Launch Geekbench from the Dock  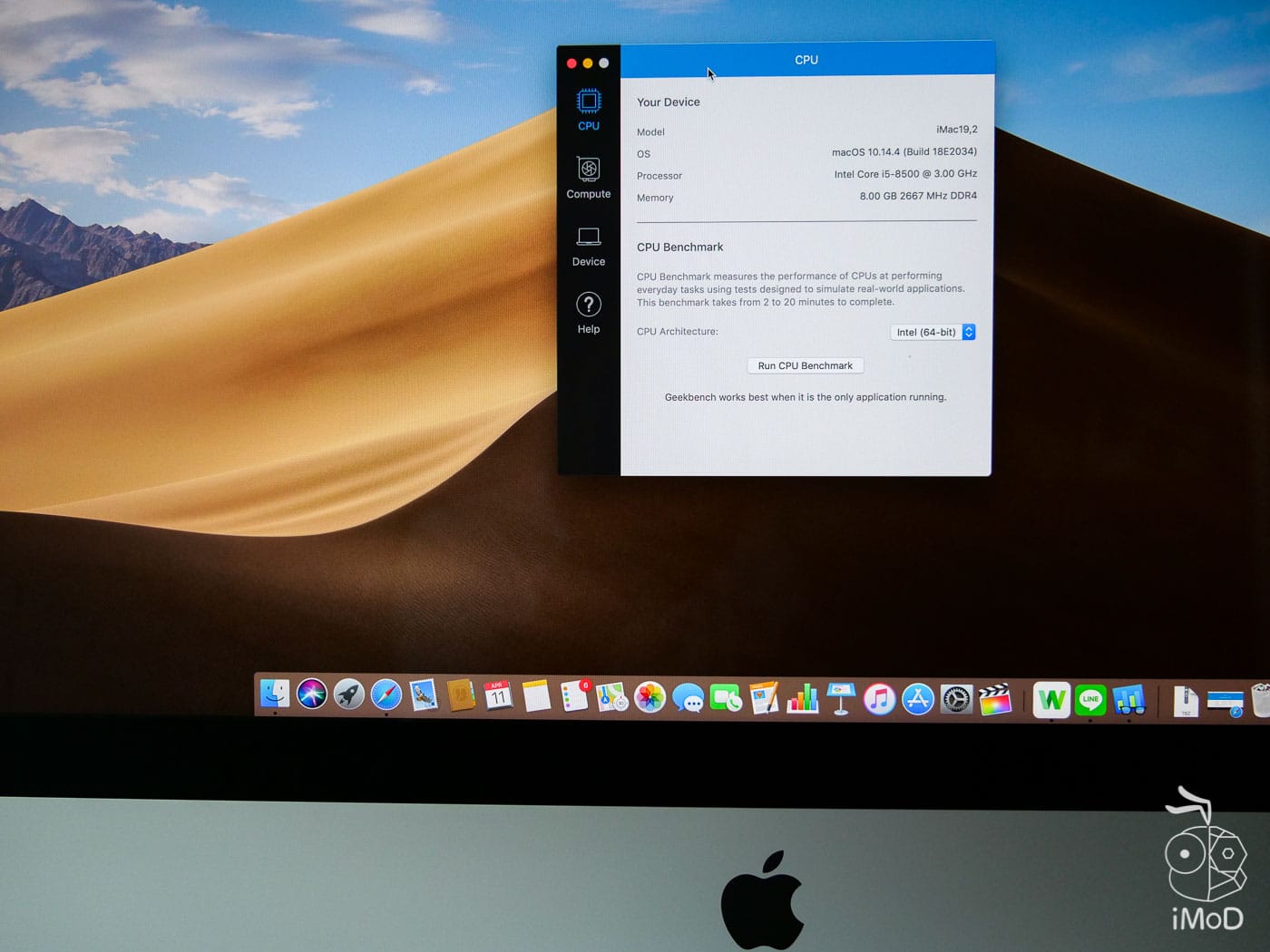point(1129,698)
